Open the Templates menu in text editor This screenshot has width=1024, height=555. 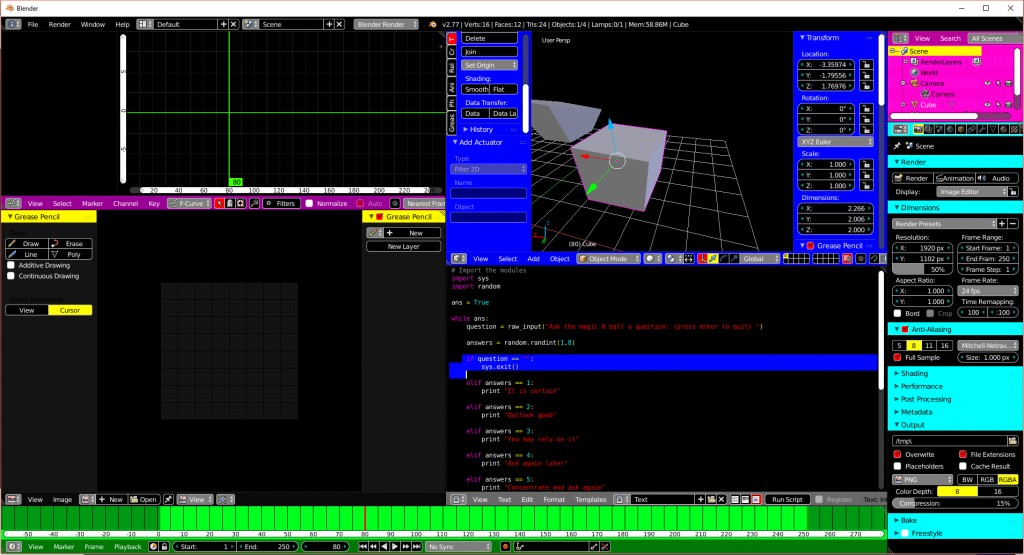pos(590,500)
